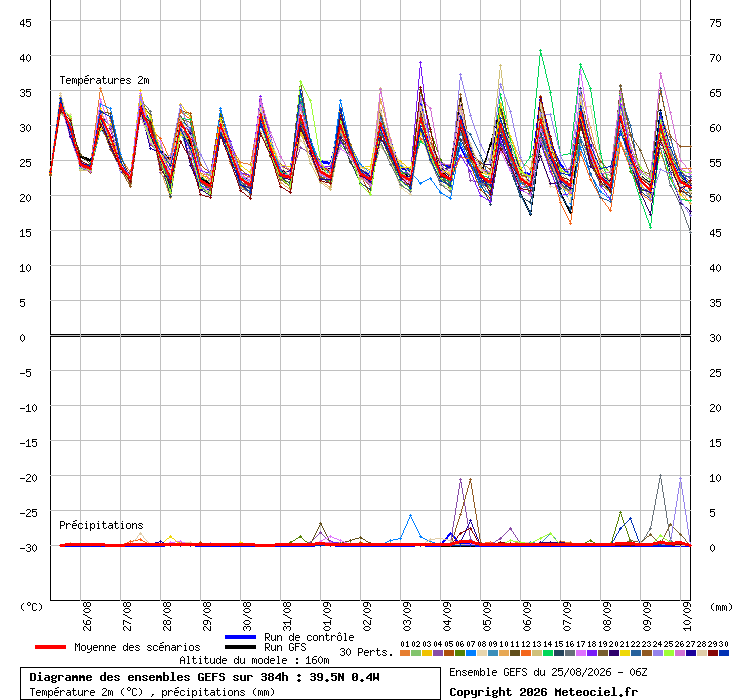This screenshot has height=700, width=740.
Task: Click the perturbation 30 blue legend swatch
Action: pyautogui.click(x=723, y=653)
